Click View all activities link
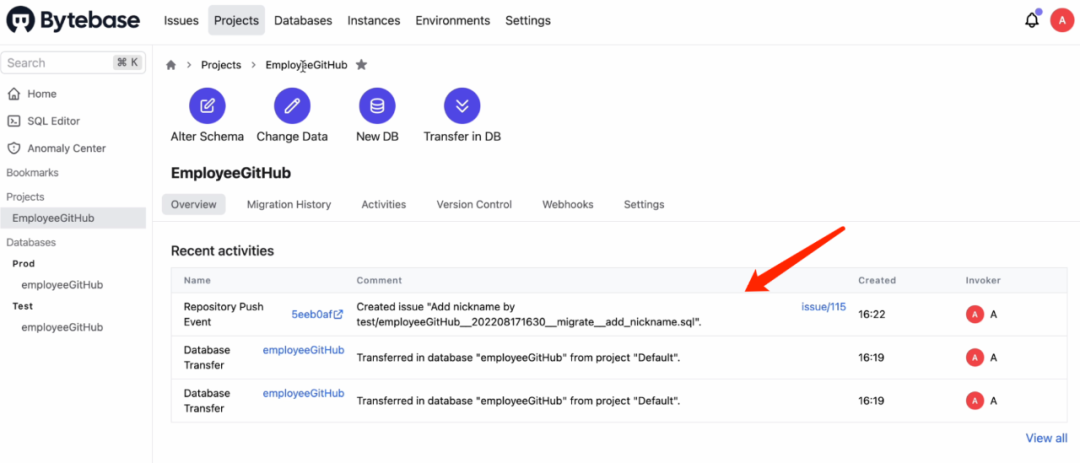Screen dimensions: 1080x463 [1046, 438]
